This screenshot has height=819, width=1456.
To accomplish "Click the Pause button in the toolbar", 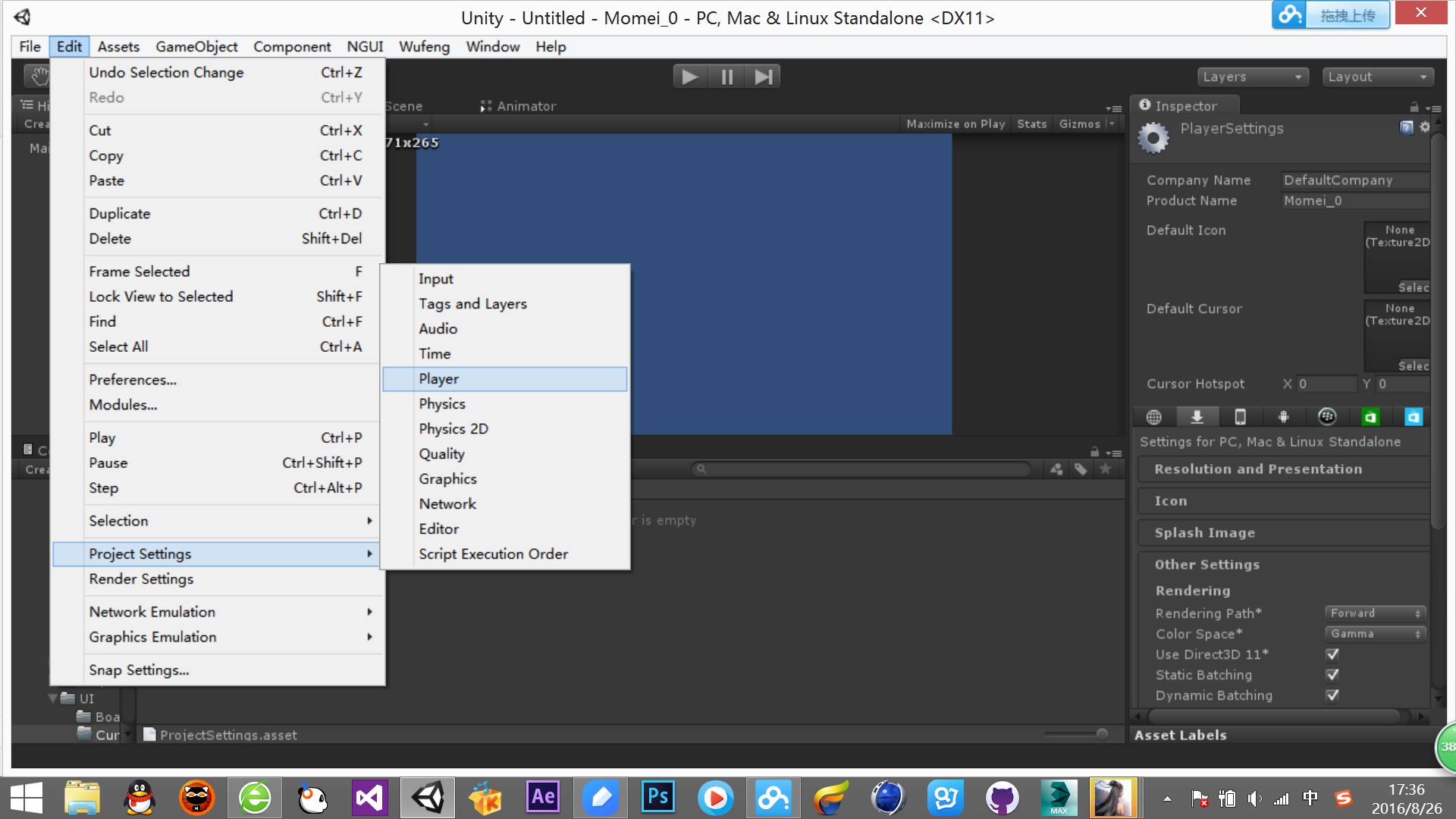I will click(726, 77).
